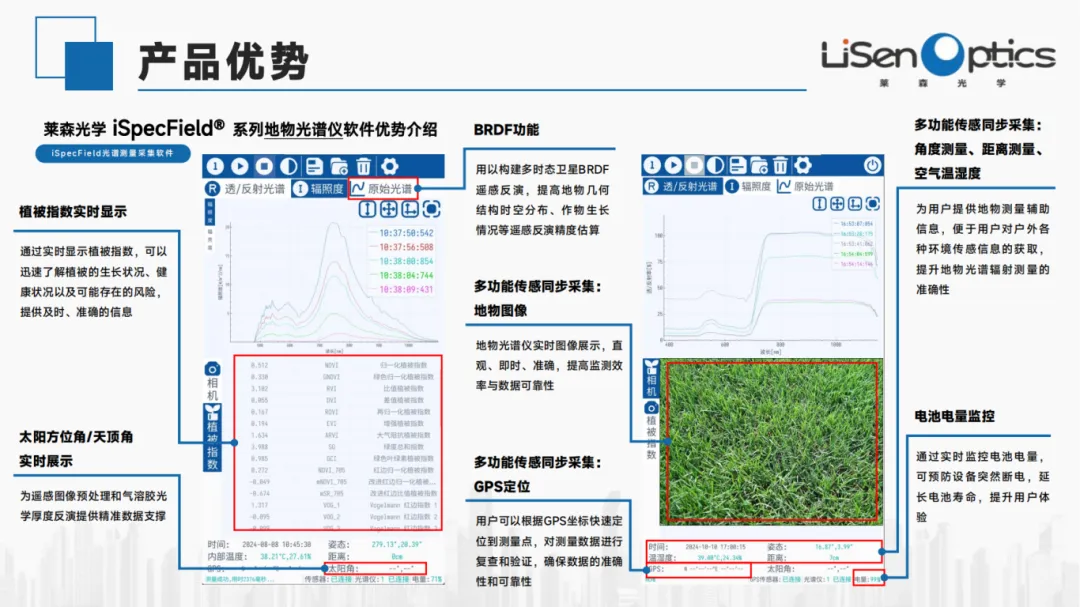Stop acquisition square icon in right window

pos(694,165)
